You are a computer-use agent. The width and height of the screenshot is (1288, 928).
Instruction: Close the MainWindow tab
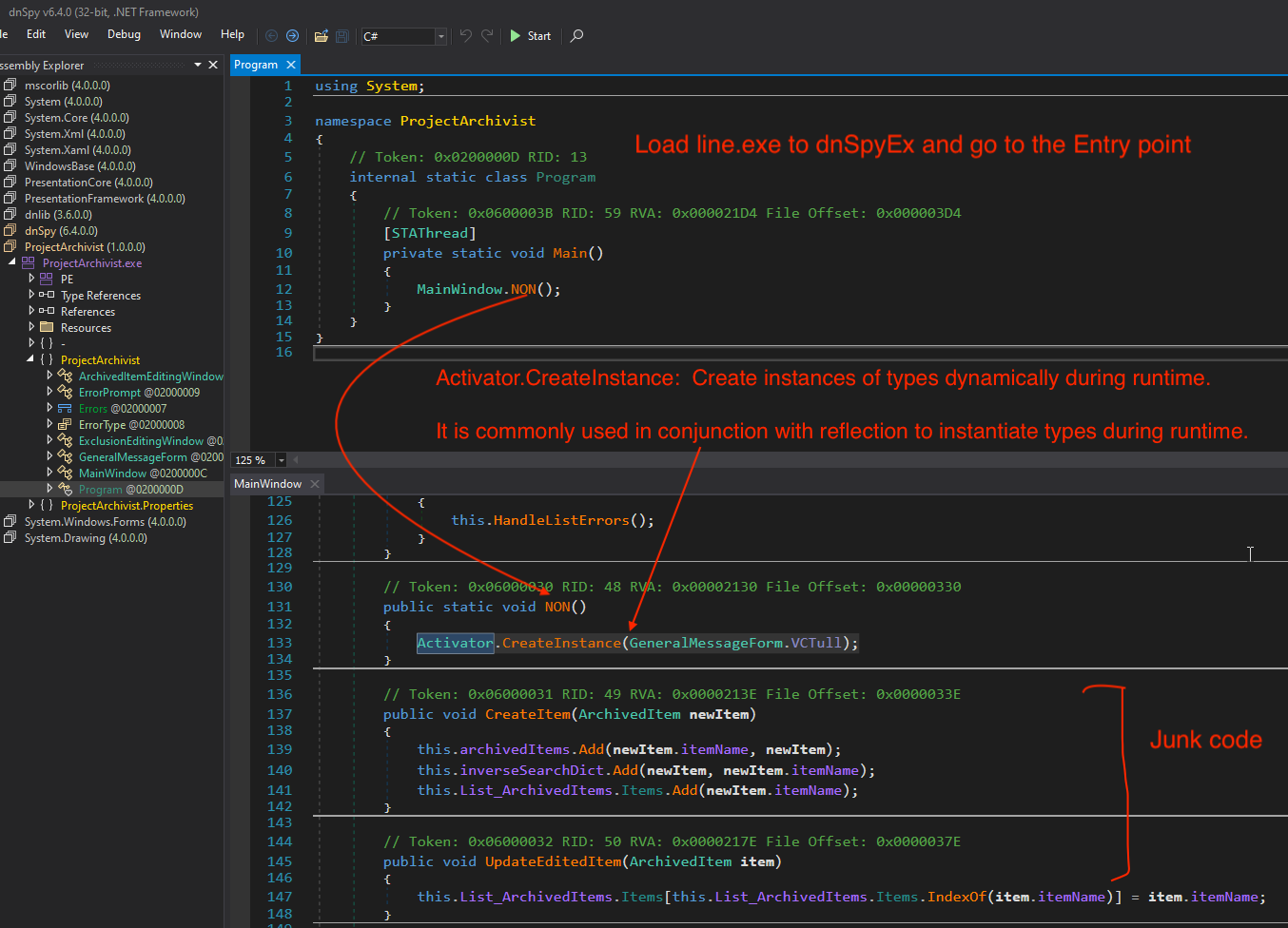315,484
